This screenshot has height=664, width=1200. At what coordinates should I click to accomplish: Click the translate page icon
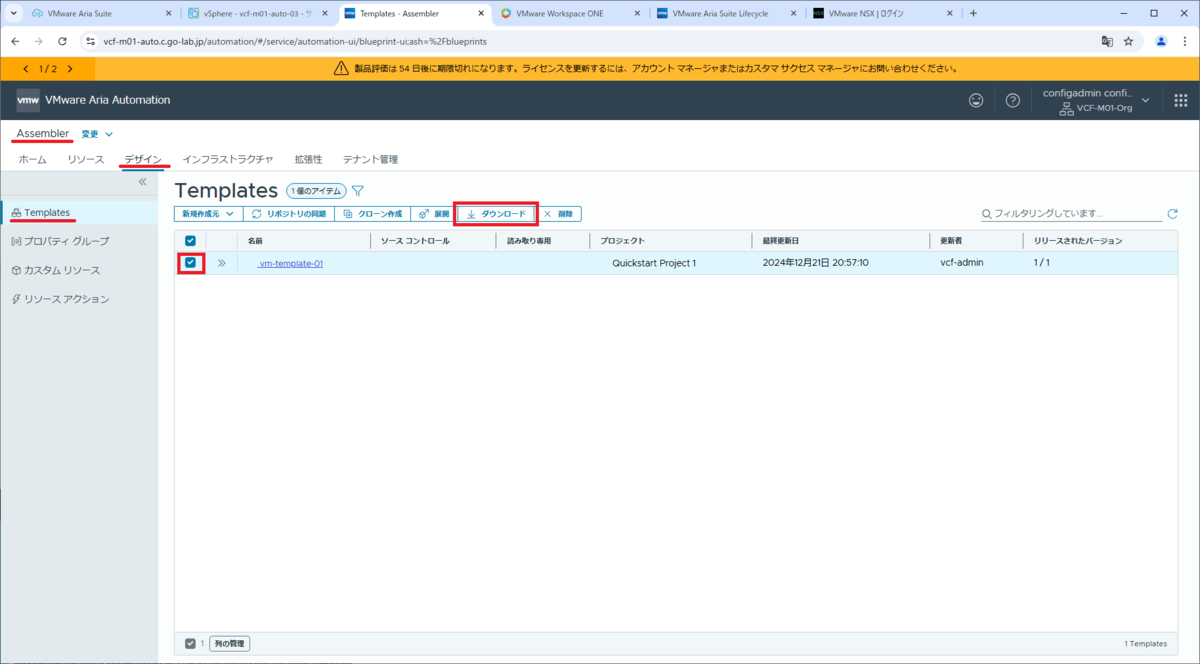[x=1106, y=41]
